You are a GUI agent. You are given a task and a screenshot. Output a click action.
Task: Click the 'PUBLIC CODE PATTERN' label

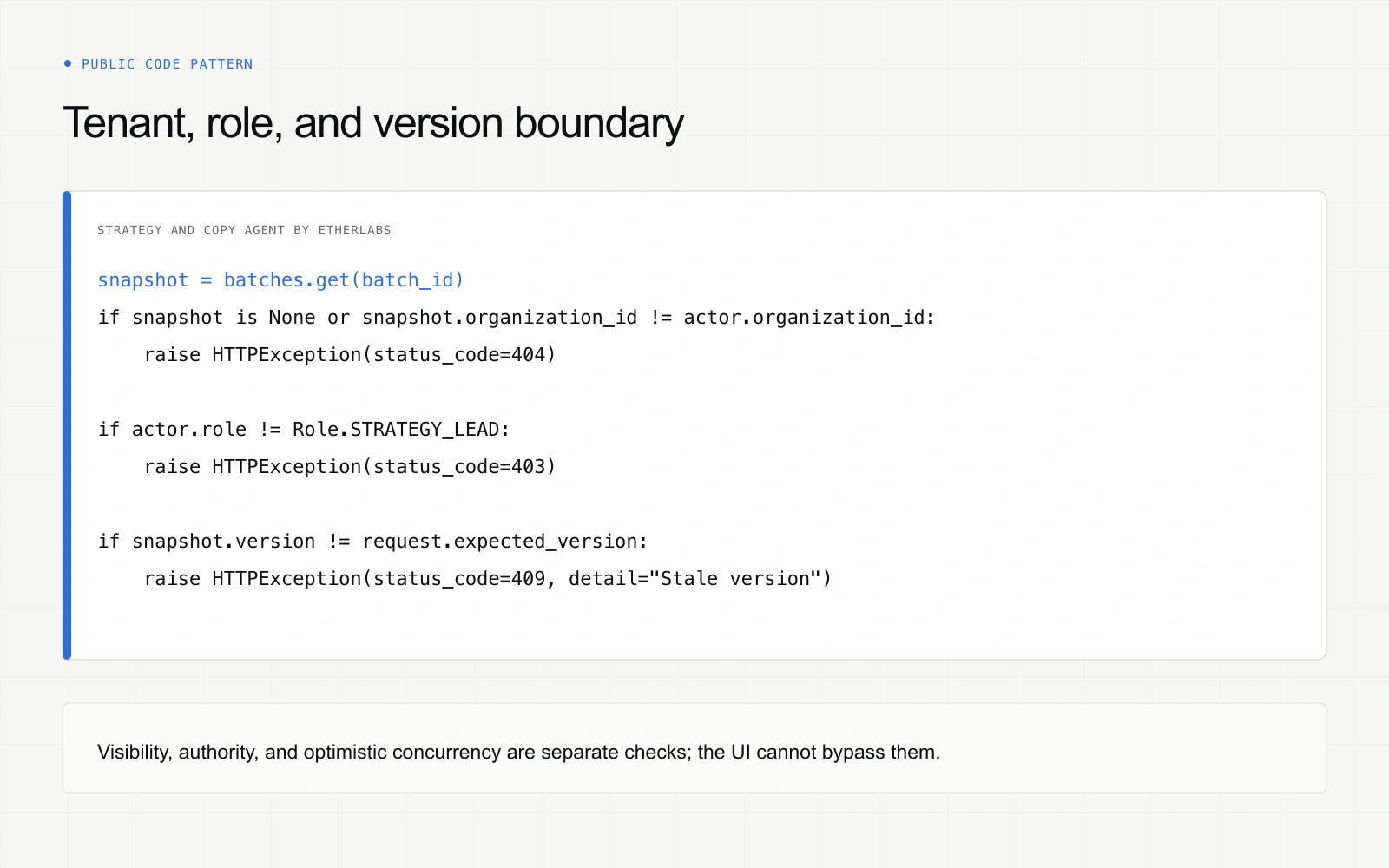coord(167,64)
